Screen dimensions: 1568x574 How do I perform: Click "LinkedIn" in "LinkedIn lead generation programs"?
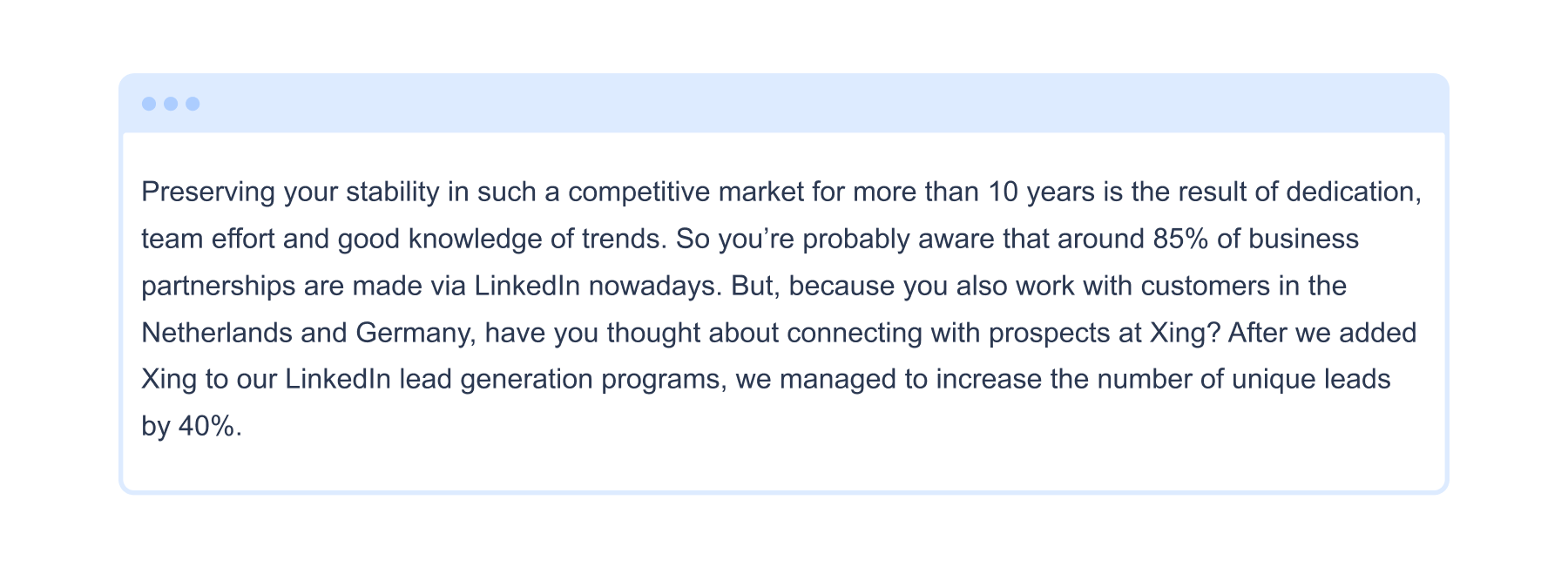pos(338,380)
